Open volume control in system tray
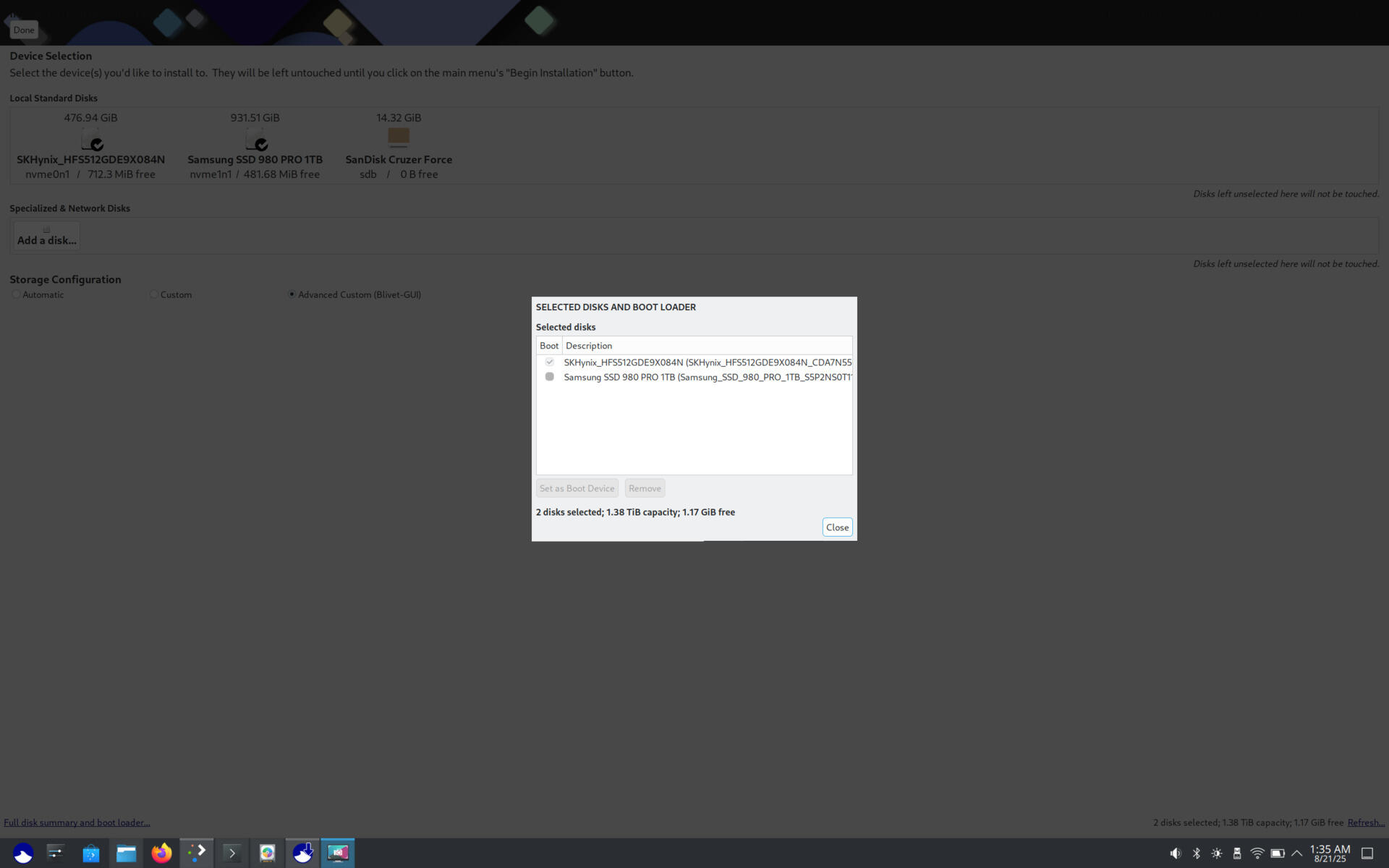The height and width of the screenshot is (868, 1389). (x=1176, y=854)
